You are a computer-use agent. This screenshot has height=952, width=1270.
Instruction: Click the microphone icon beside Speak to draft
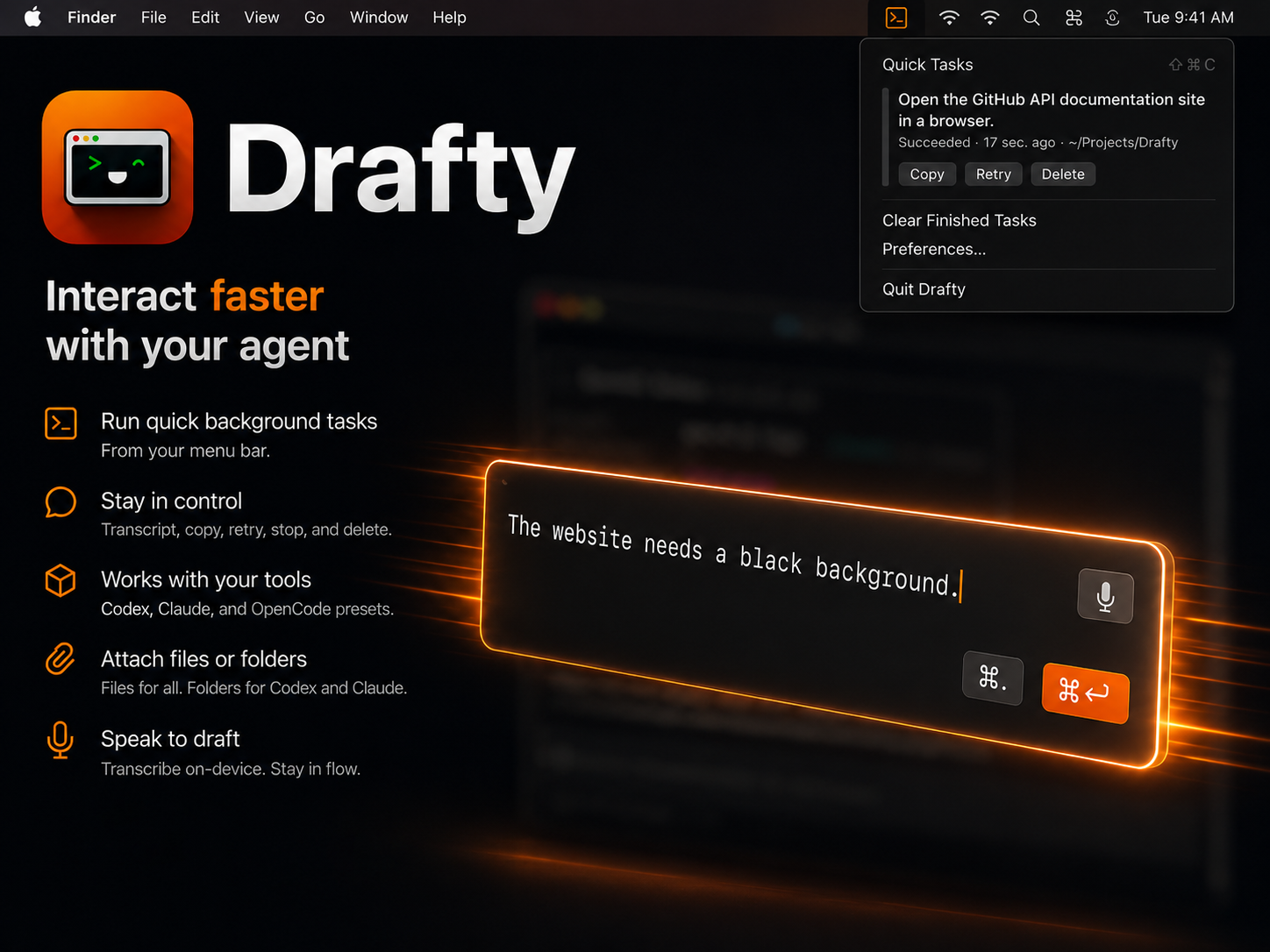pyautogui.click(x=61, y=740)
